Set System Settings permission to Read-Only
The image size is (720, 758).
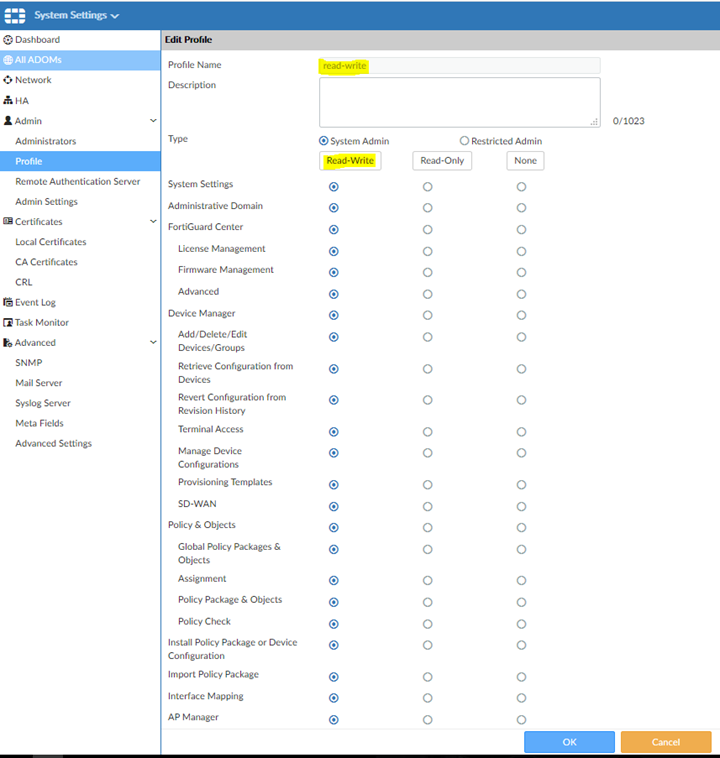pyautogui.click(x=427, y=187)
